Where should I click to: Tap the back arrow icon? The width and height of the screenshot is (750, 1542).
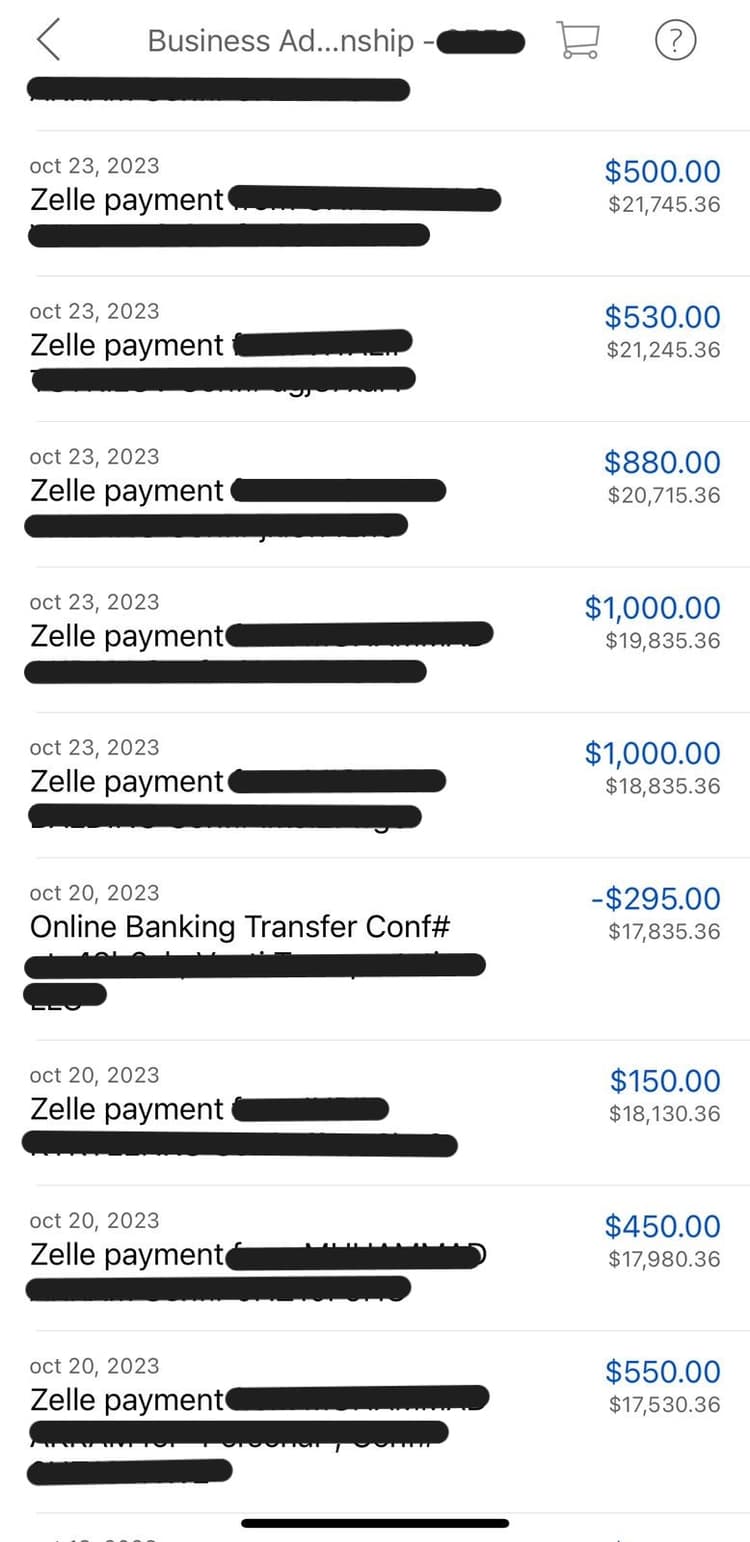pos(48,40)
